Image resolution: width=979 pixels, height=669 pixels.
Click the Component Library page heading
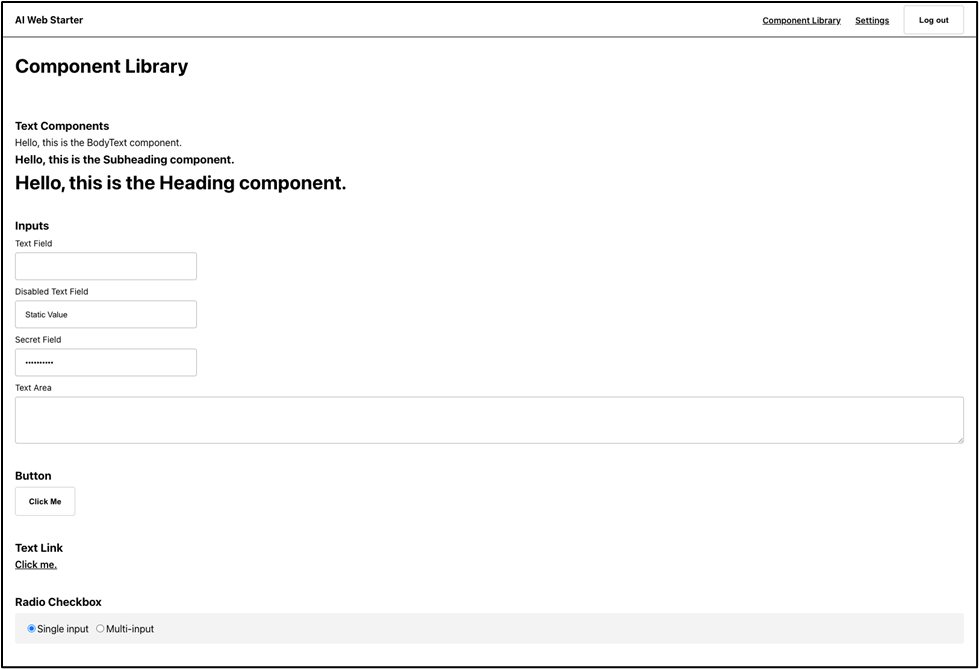pos(101,67)
